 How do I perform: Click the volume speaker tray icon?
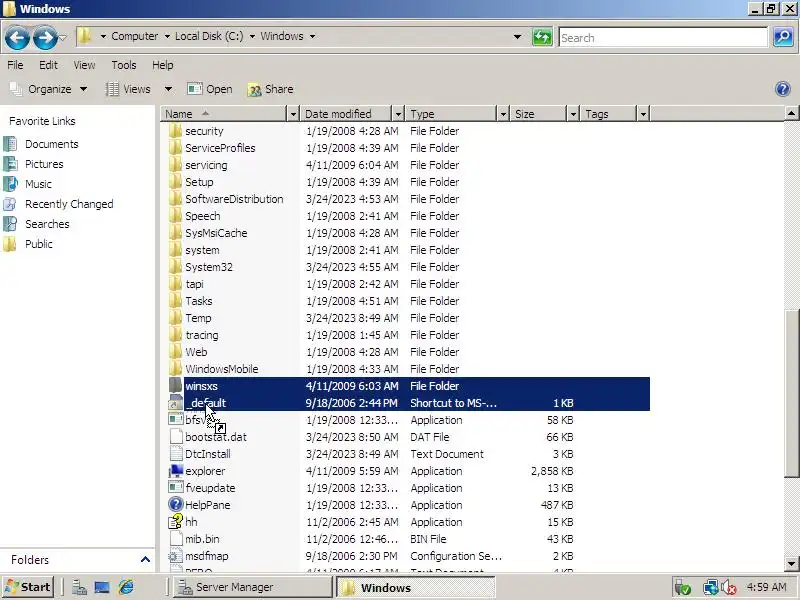pyautogui.click(x=729, y=587)
